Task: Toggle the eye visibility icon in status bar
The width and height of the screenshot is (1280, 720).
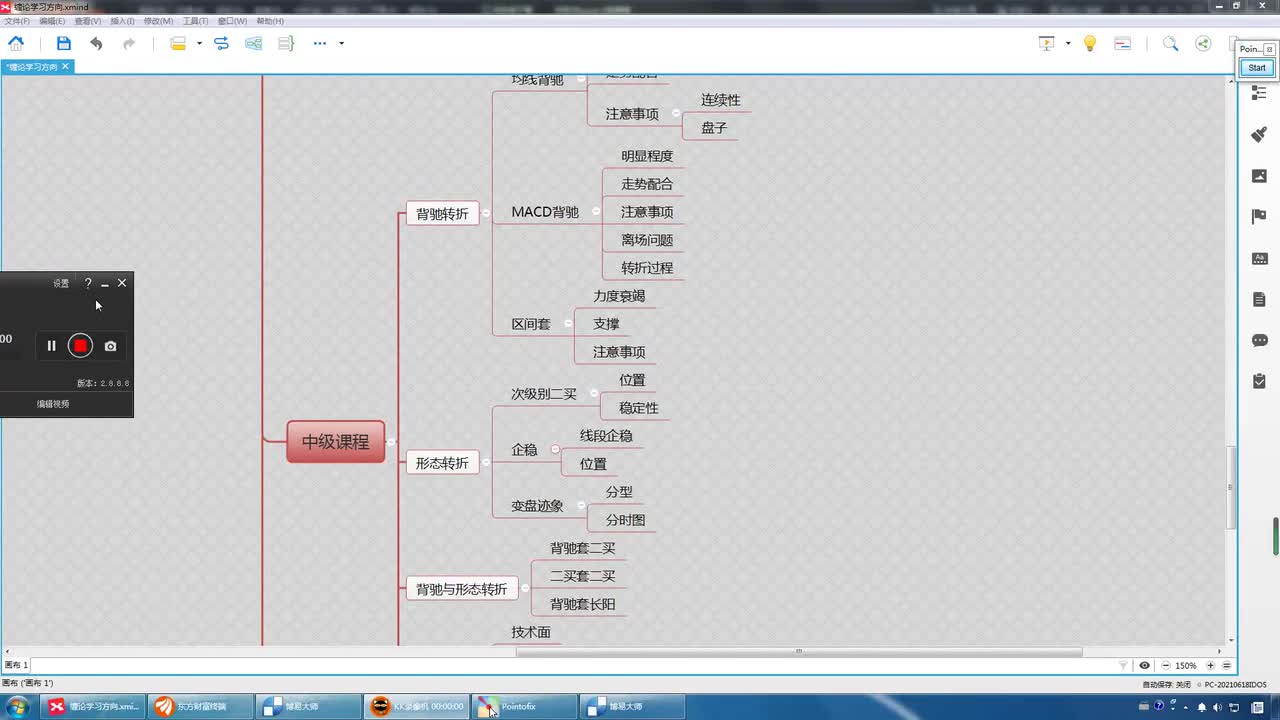Action: (x=1144, y=665)
